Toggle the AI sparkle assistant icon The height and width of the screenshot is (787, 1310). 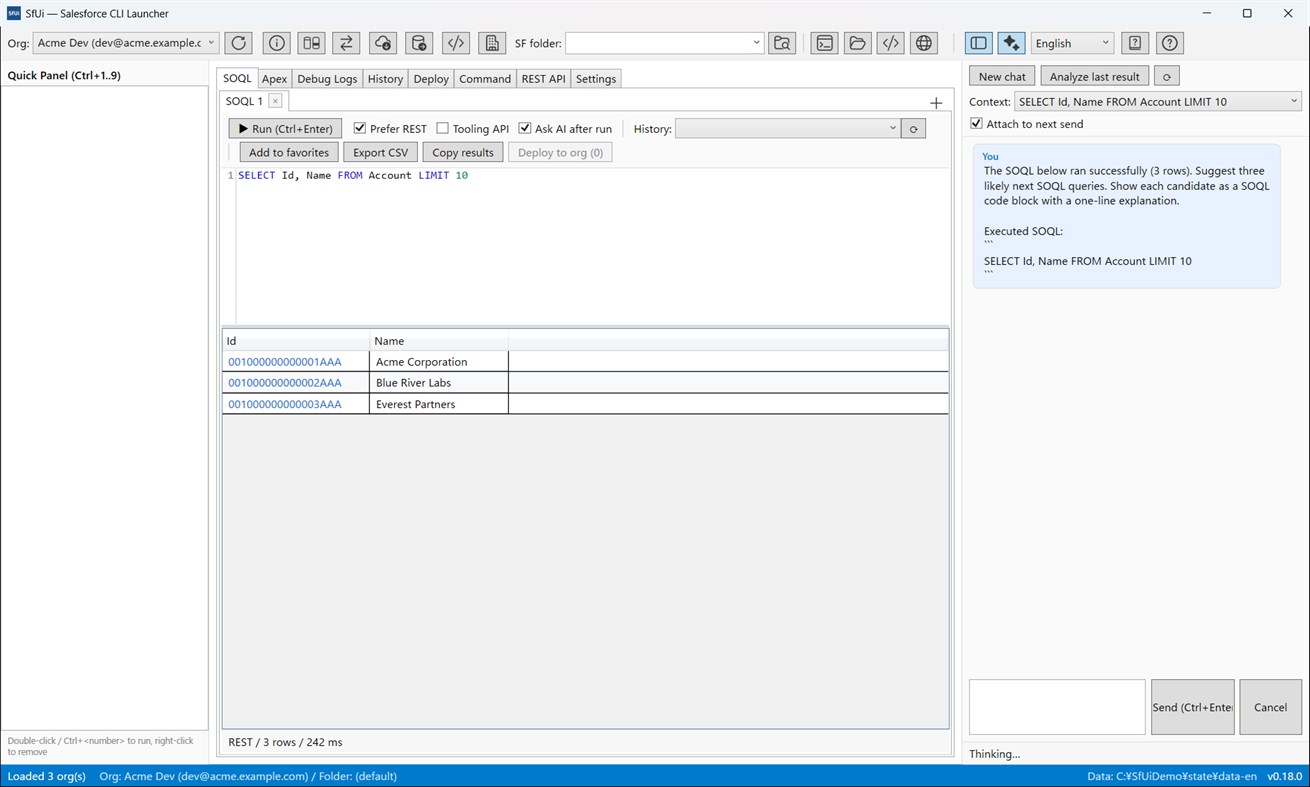point(1011,43)
